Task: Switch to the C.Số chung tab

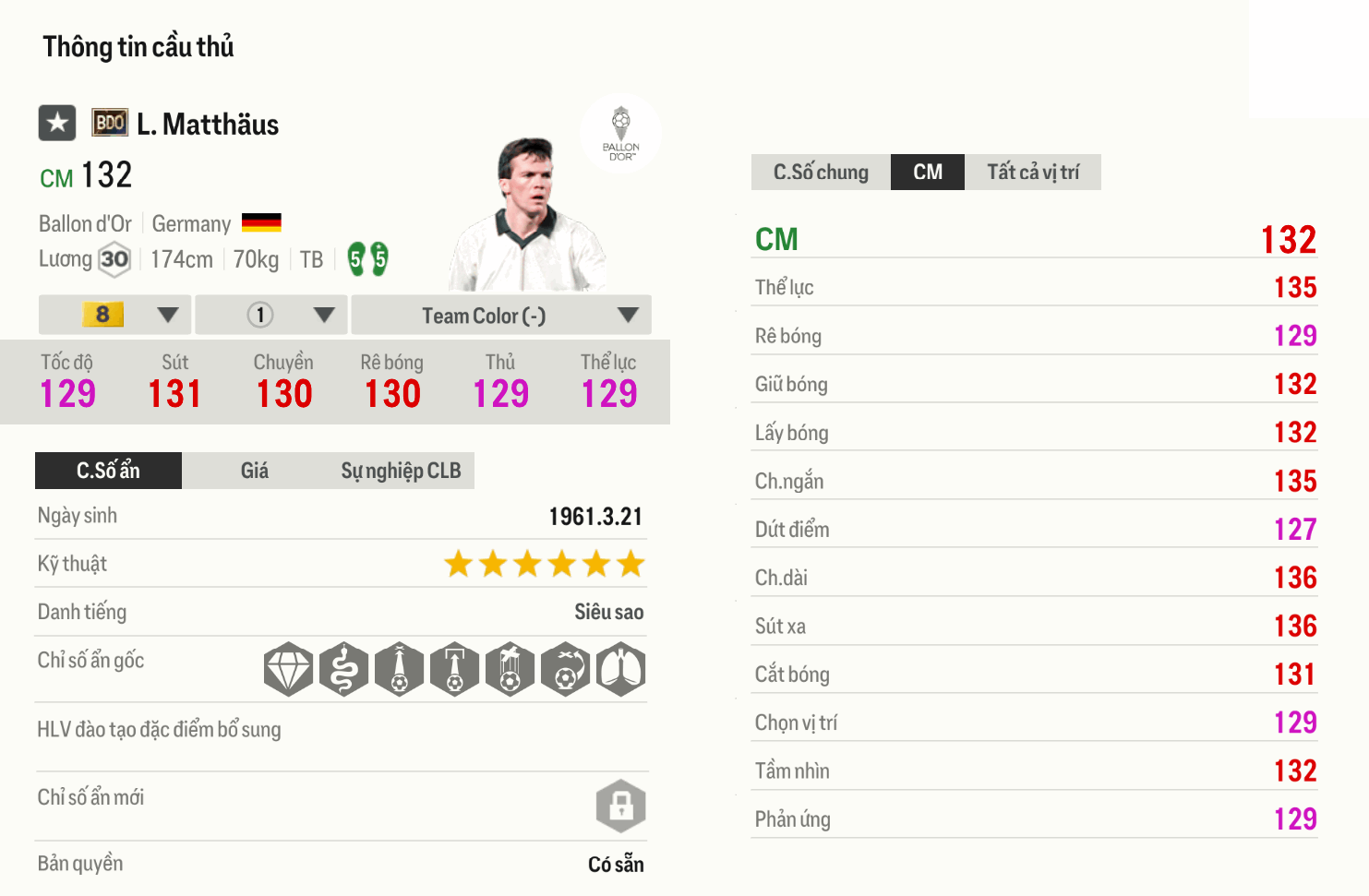Action: point(821,173)
